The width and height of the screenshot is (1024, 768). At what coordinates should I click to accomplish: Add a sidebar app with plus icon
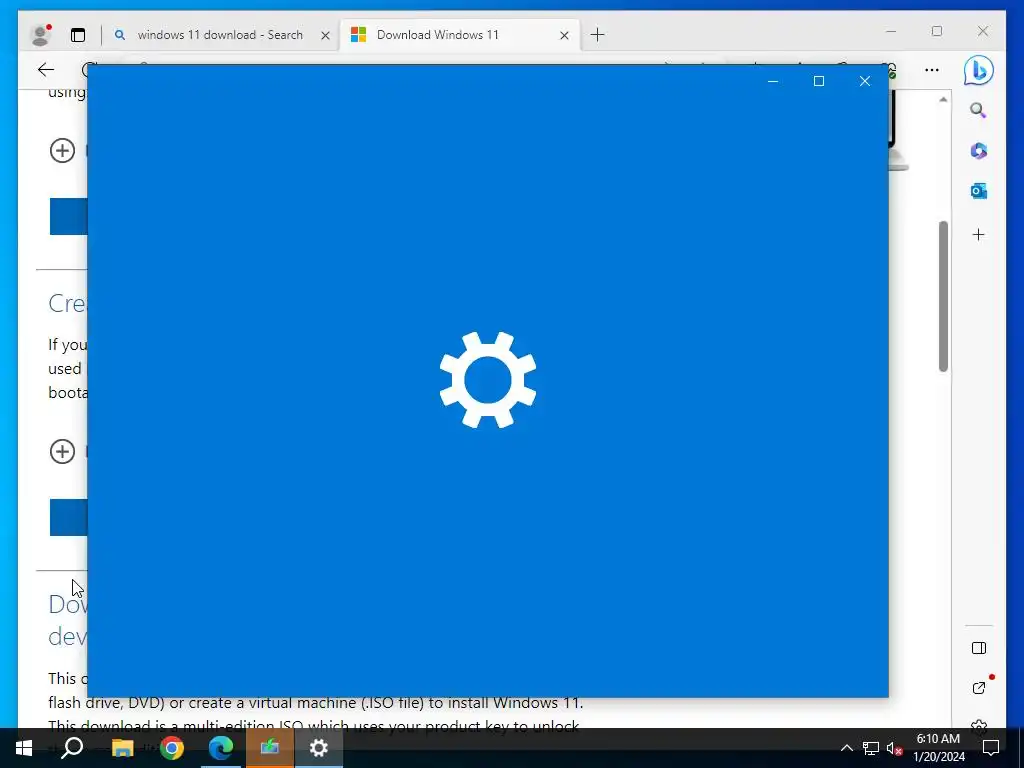point(978,234)
